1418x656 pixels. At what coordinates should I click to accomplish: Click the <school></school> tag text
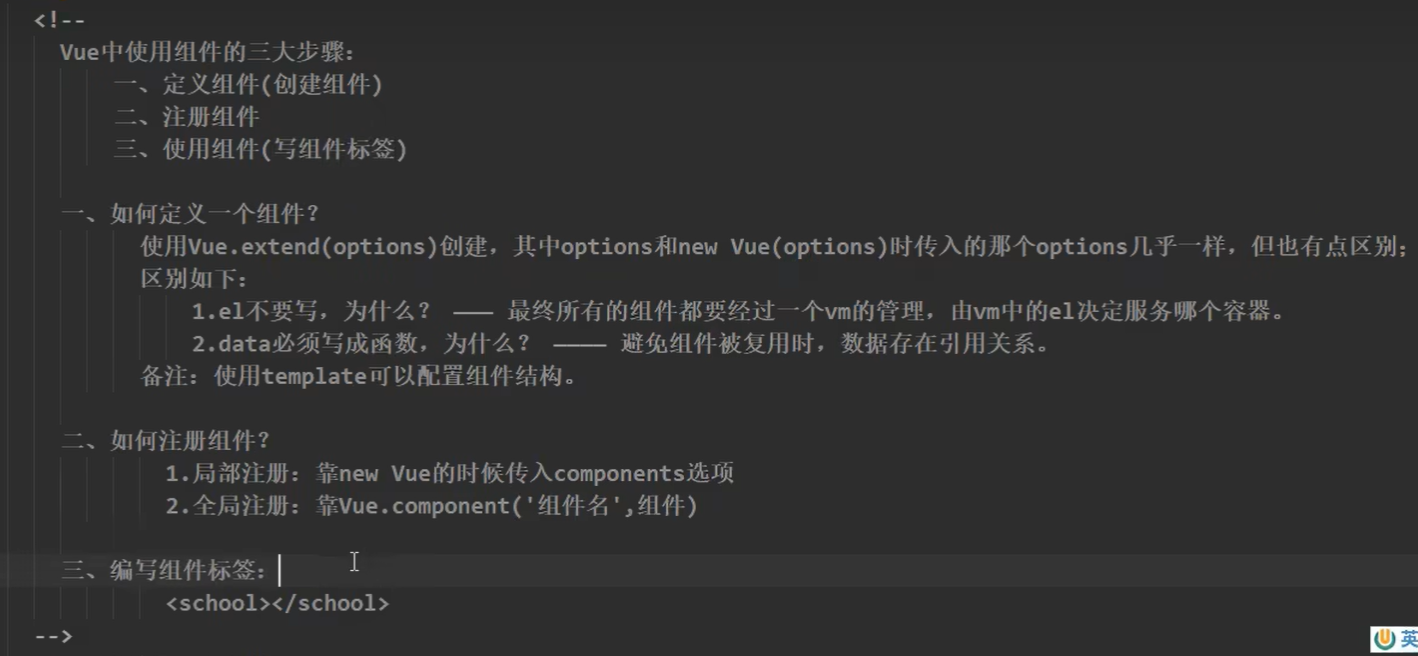coord(277,603)
